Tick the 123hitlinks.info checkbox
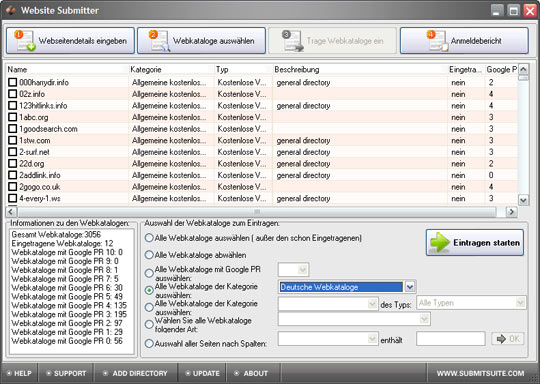Image resolution: width=540 pixels, height=384 pixels. pyautogui.click(x=12, y=105)
